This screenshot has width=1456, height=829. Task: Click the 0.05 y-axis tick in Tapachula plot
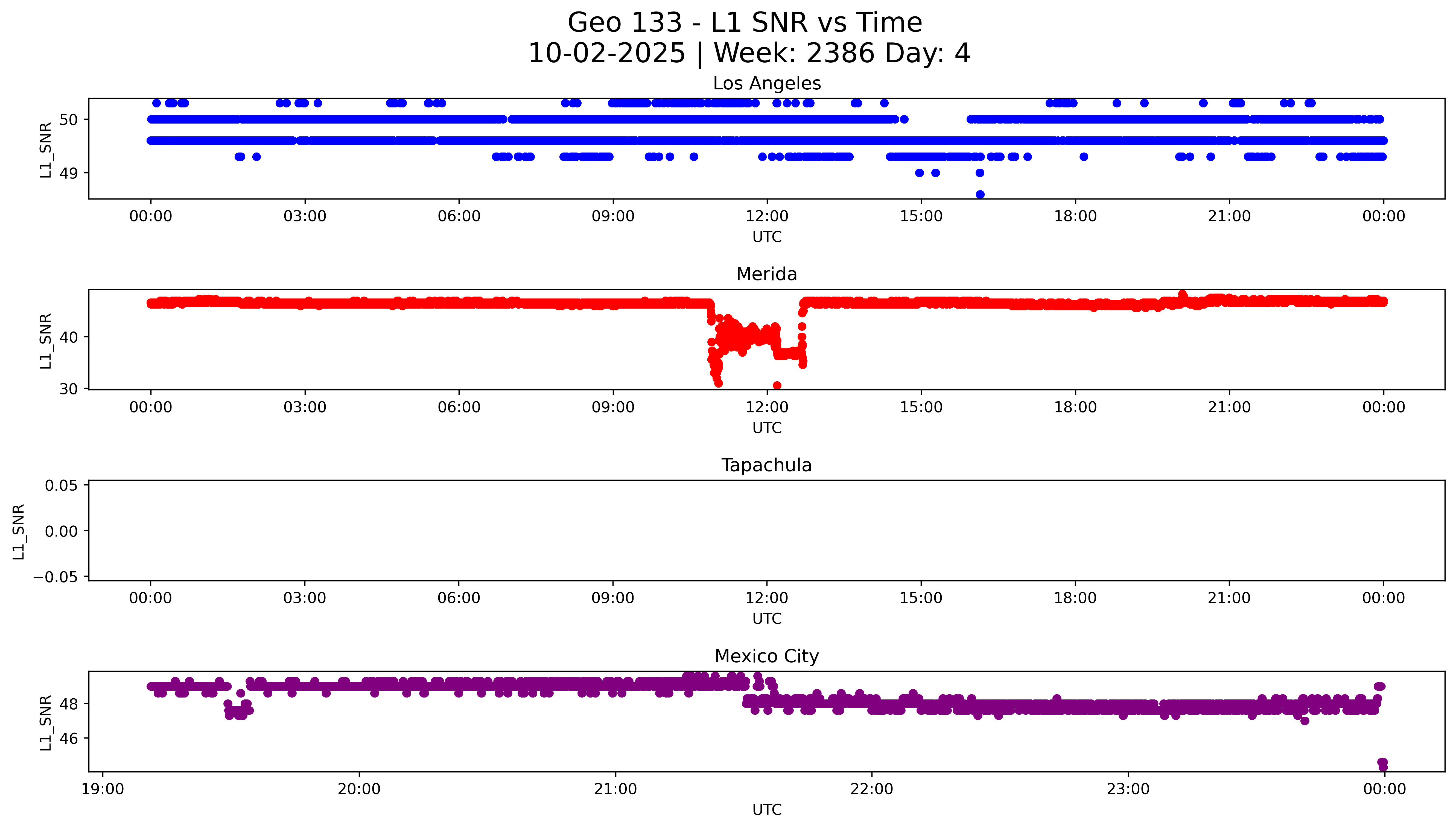tap(62, 486)
